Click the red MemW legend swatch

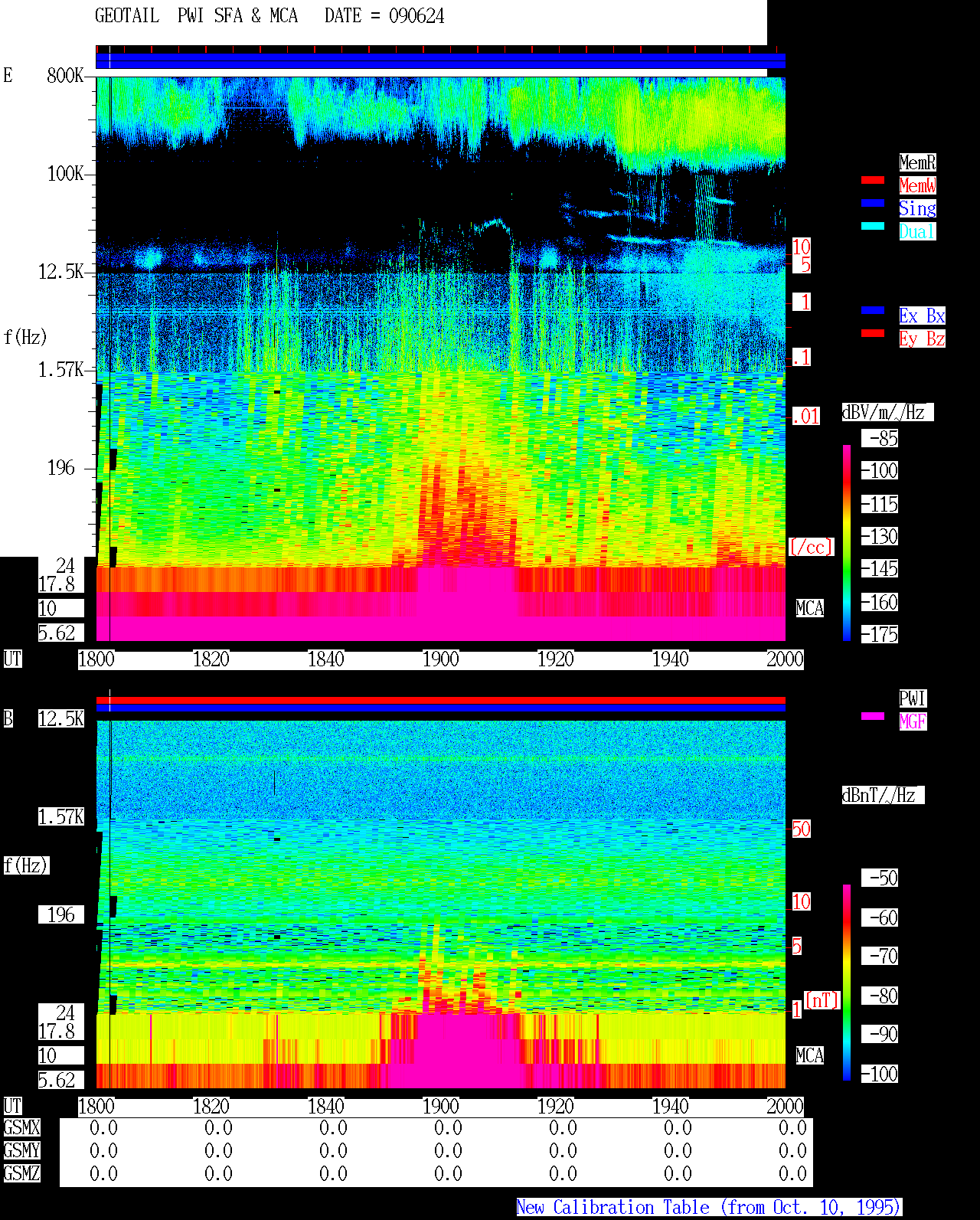(873, 180)
